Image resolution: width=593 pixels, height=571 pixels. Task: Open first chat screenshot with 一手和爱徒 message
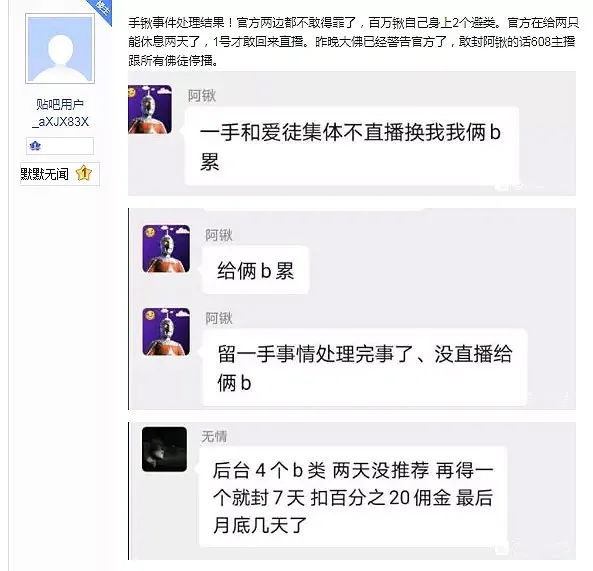[x=352, y=133]
